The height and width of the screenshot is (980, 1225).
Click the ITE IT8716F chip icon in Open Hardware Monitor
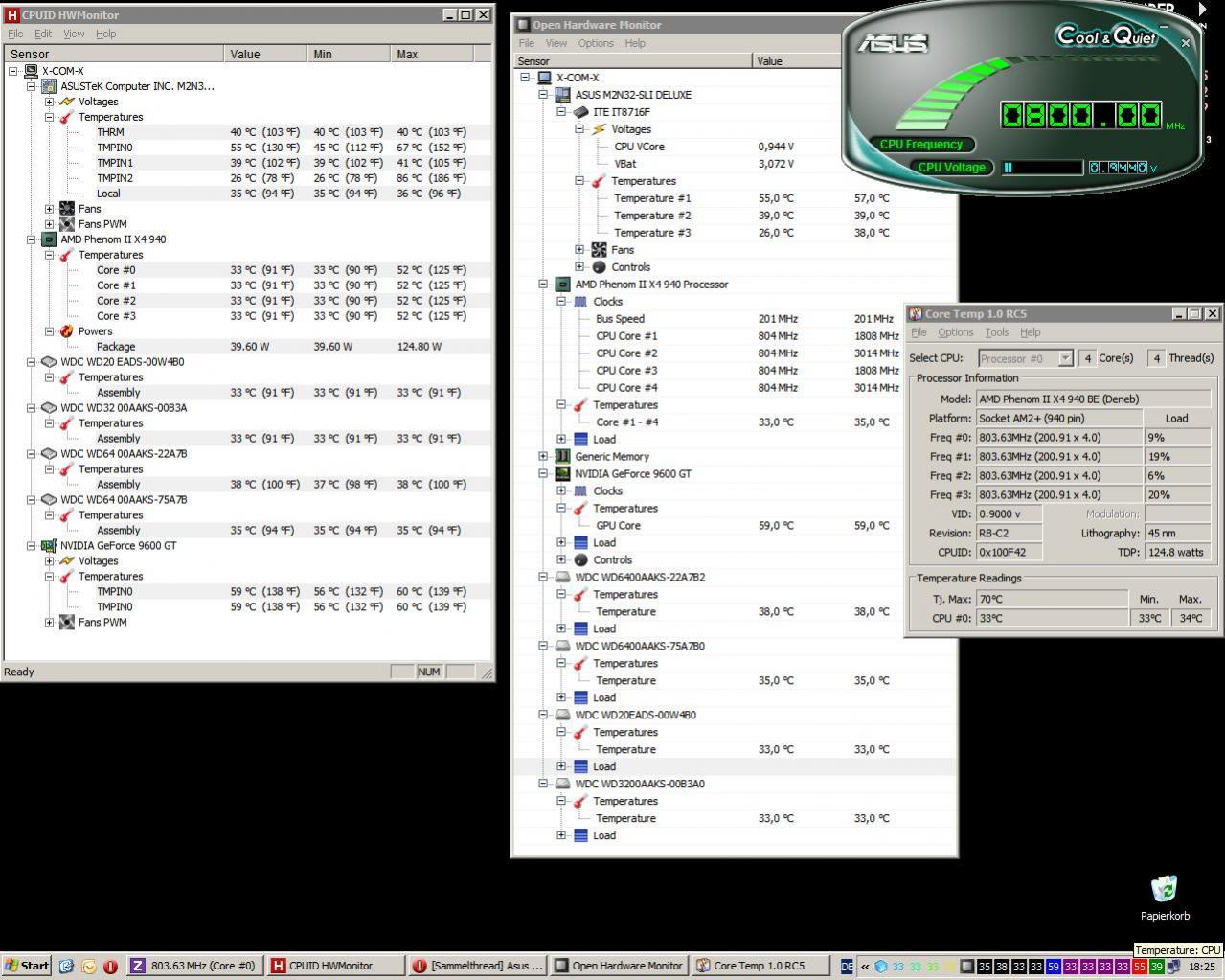[580, 112]
